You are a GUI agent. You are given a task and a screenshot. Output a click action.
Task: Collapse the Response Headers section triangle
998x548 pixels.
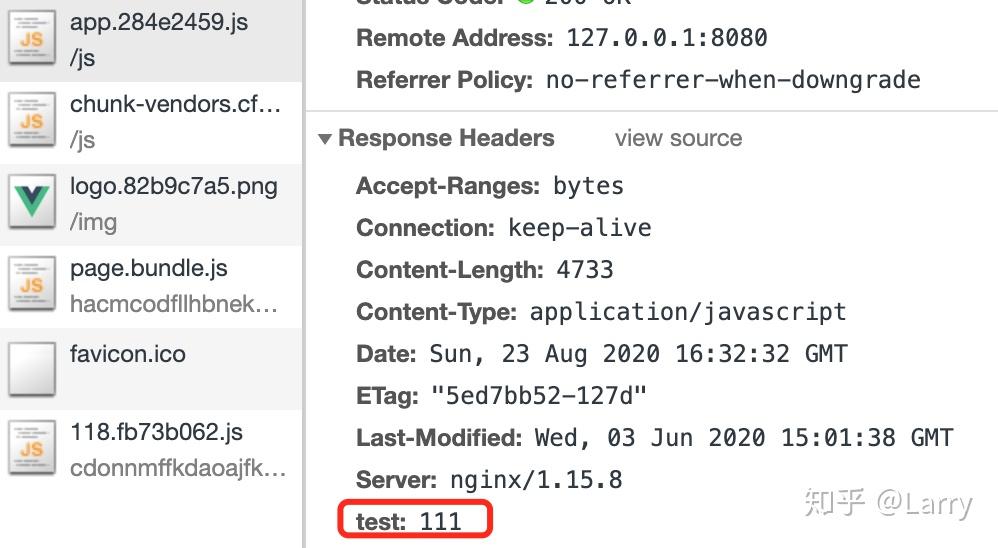325,139
